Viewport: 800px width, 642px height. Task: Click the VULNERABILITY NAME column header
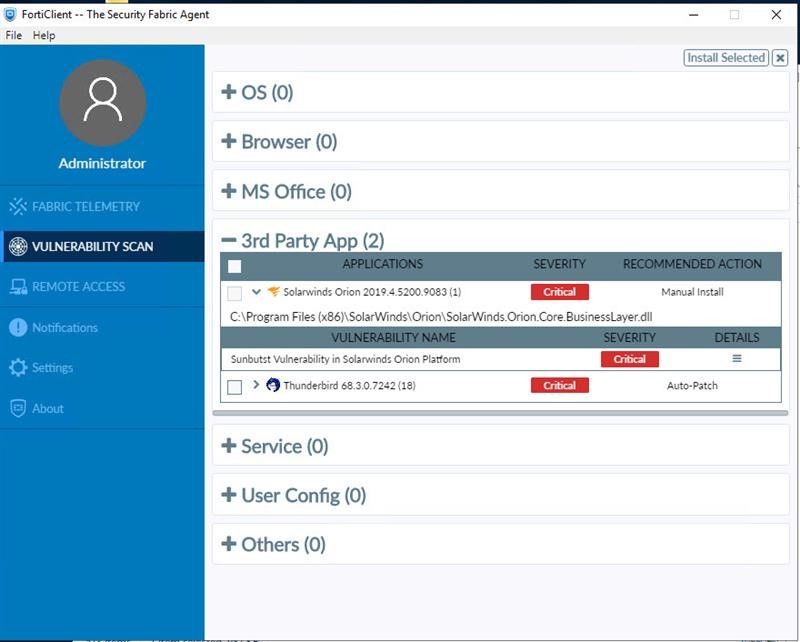tap(393, 337)
